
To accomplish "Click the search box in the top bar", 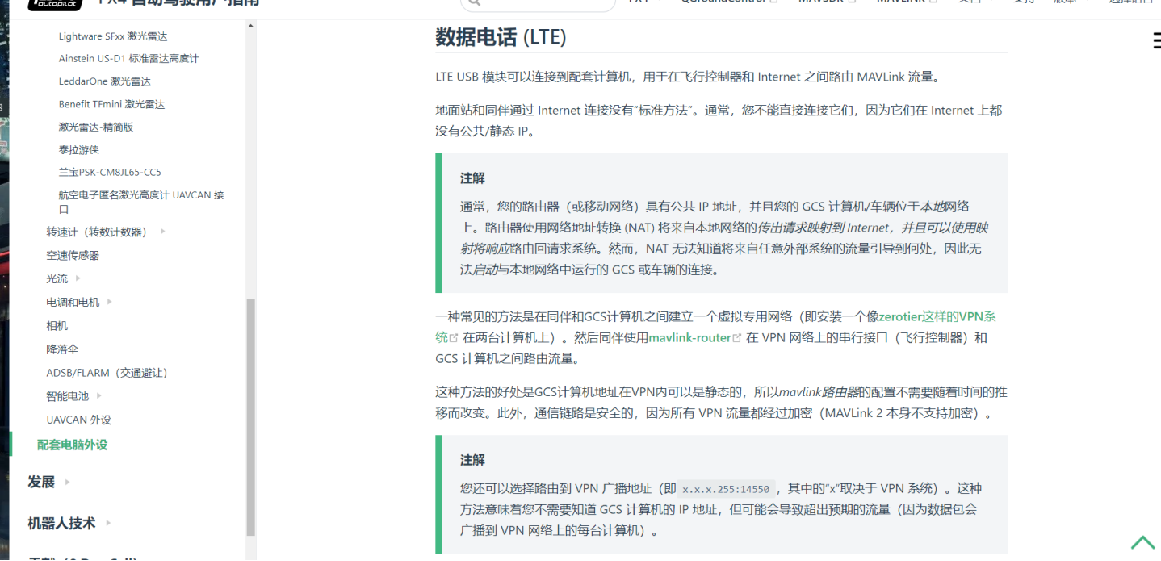I will (538, 4).
